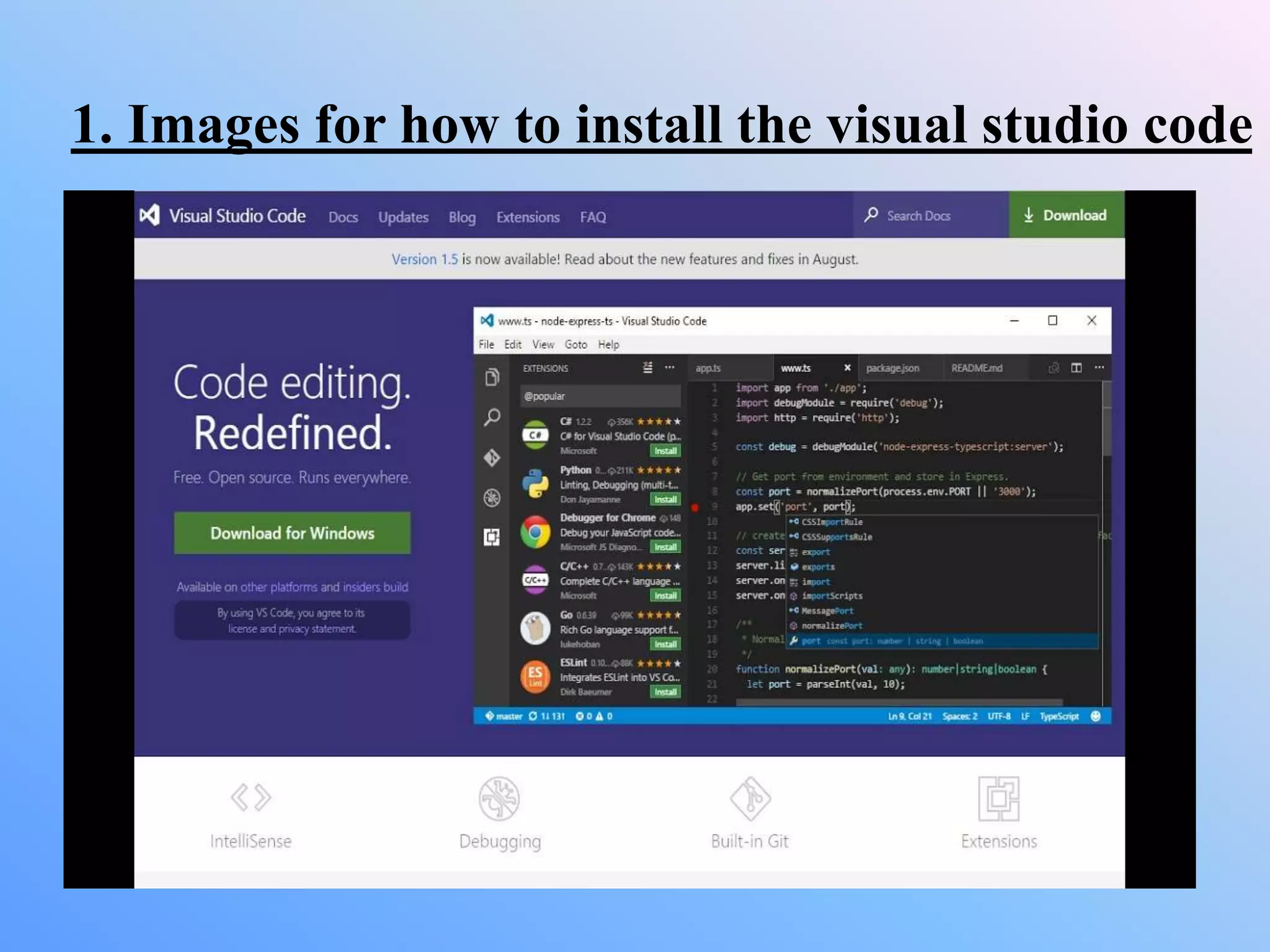Image resolution: width=1270 pixels, height=952 pixels.
Task: Click the ESLint extension icon
Action: (535, 677)
